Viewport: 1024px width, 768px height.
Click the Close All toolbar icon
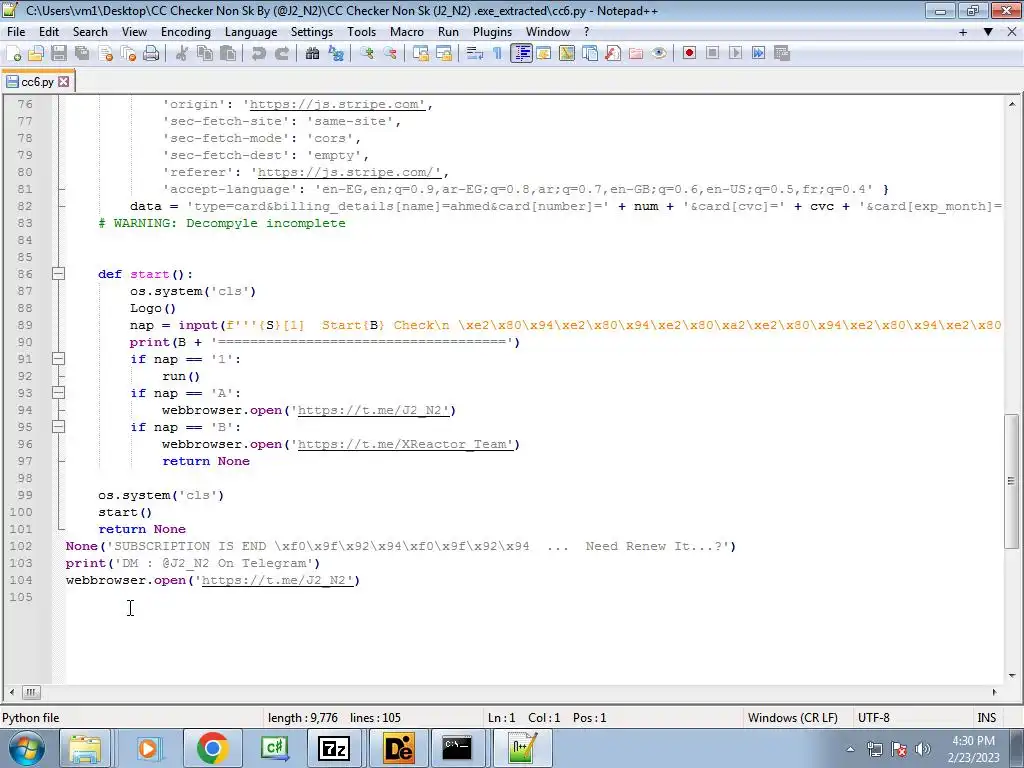tap(128, 54)
